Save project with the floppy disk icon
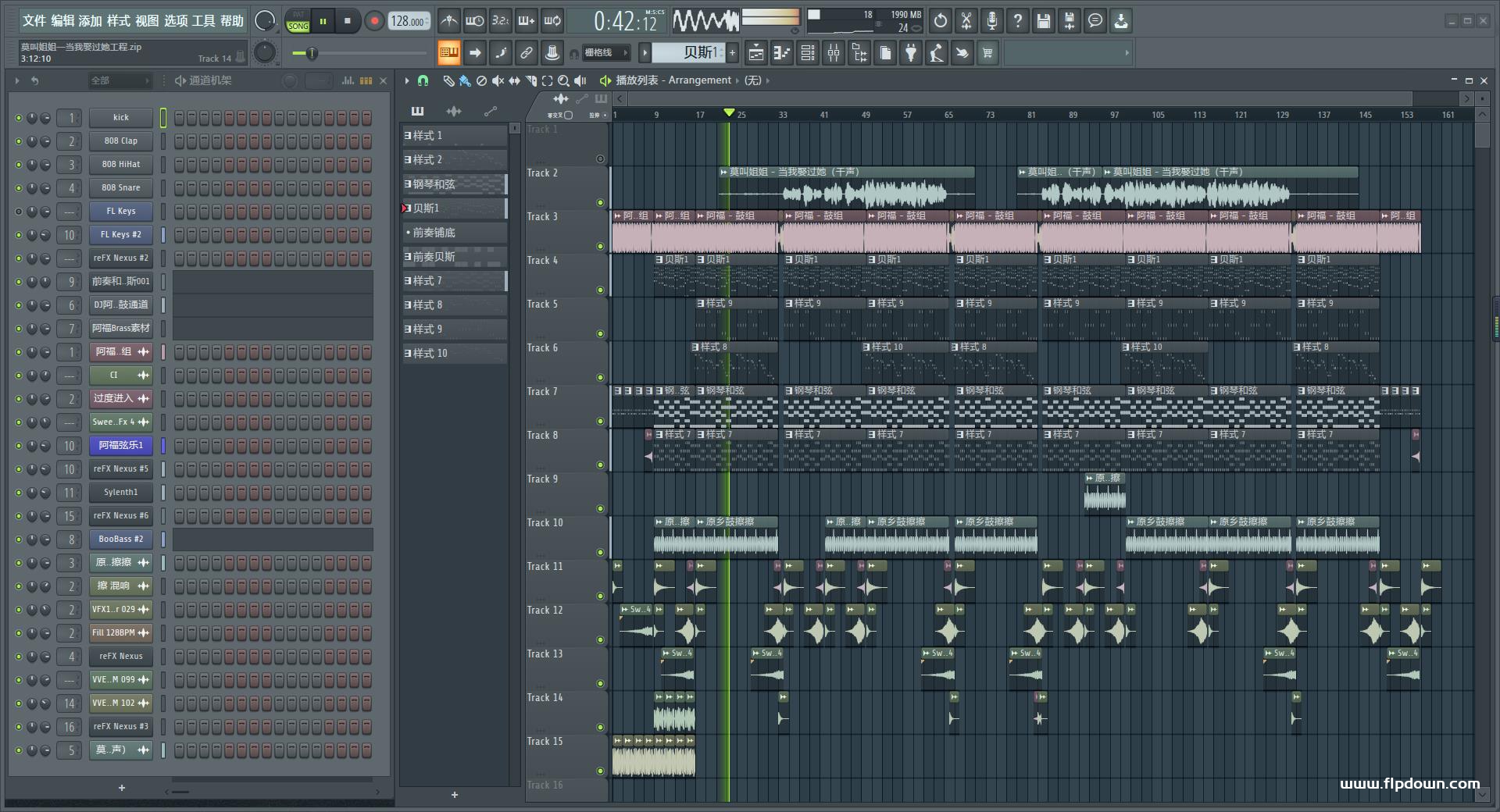 point(1044,21)
